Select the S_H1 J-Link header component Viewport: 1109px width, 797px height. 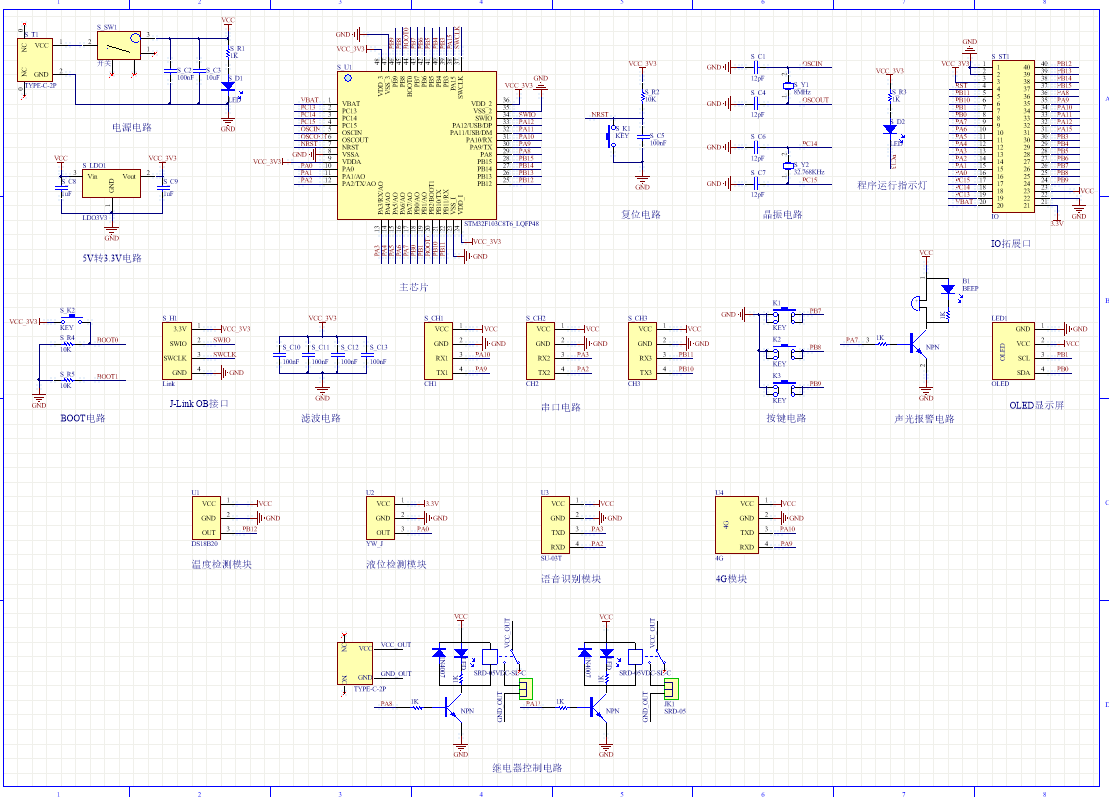[177, 351]
